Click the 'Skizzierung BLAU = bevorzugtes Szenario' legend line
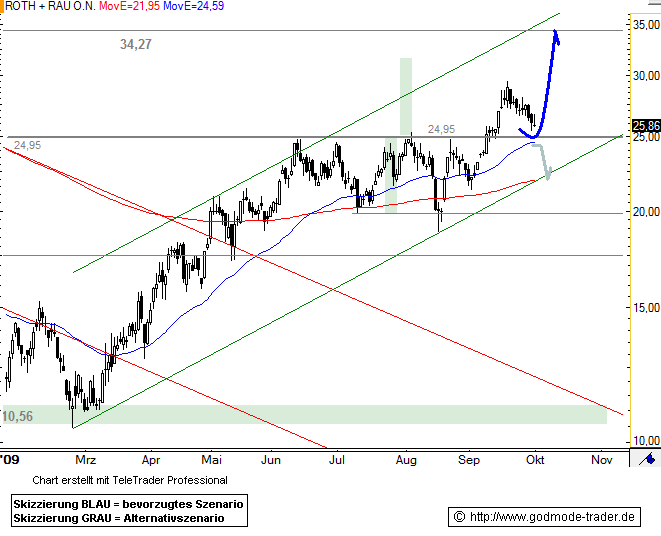The image size is (661, 536). coord(128,504)
